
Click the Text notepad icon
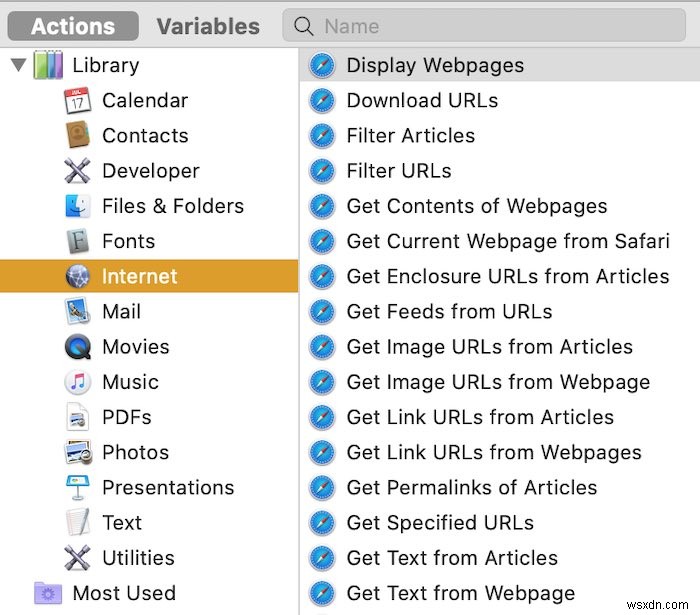[x=78, y=522]
